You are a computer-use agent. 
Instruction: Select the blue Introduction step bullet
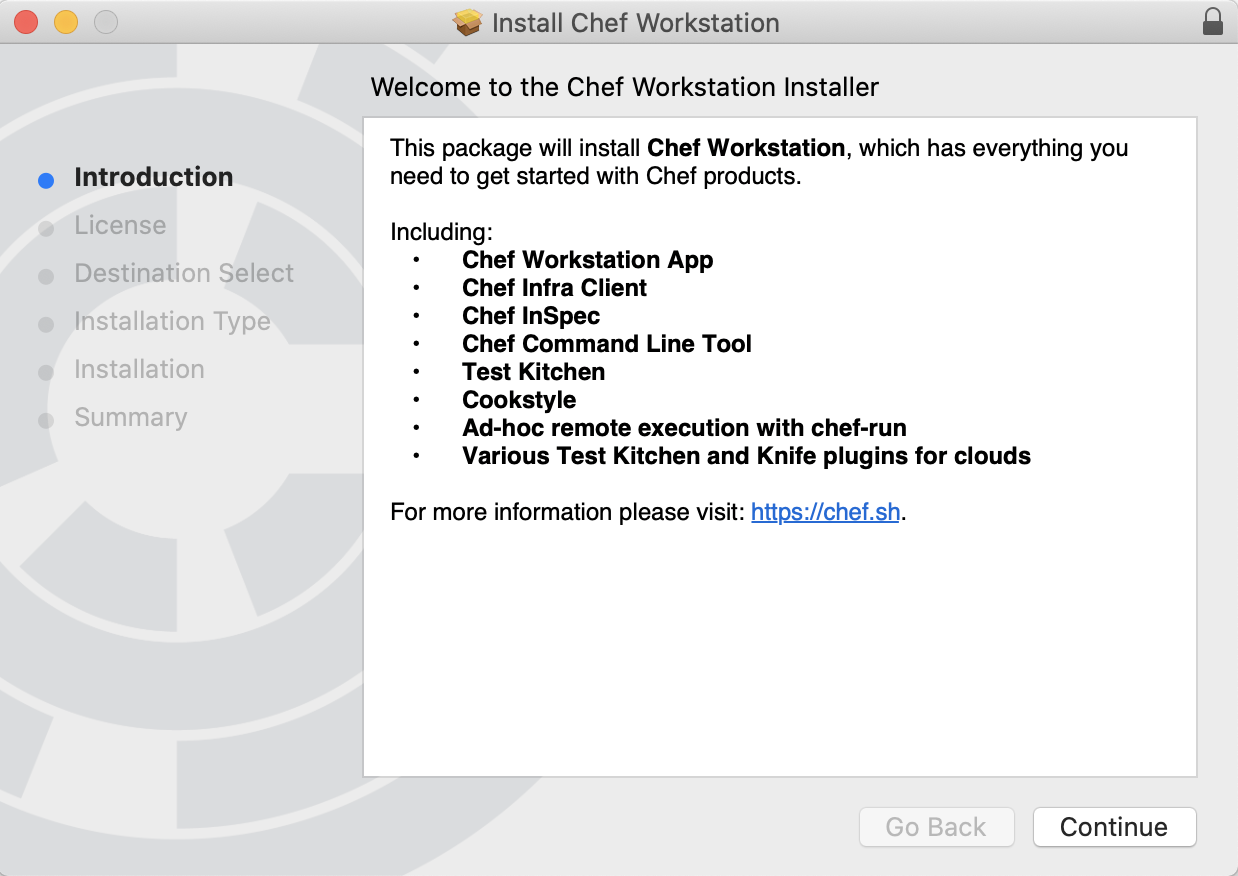(x=46, y=179)
